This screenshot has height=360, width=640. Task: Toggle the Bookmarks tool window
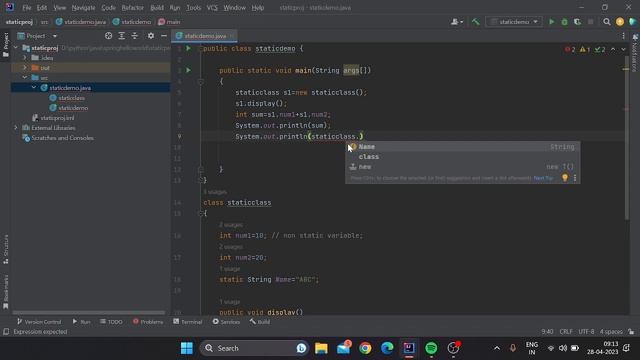tap(6, 292)
